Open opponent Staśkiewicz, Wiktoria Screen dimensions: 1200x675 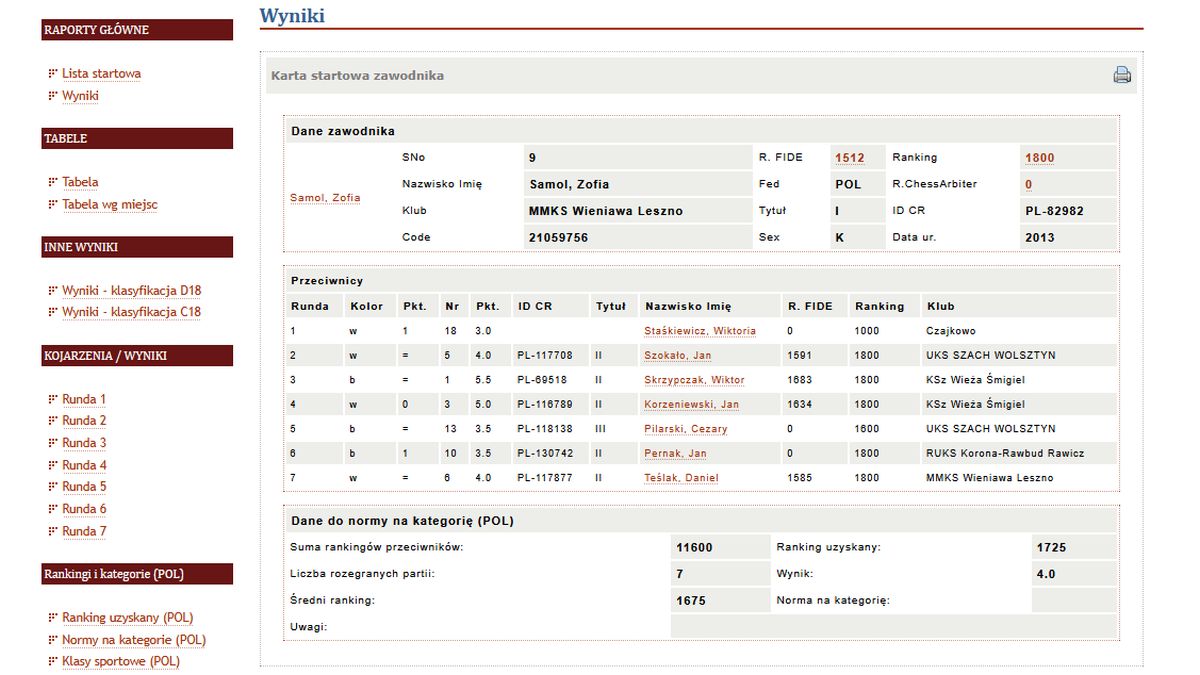(700, 331)
